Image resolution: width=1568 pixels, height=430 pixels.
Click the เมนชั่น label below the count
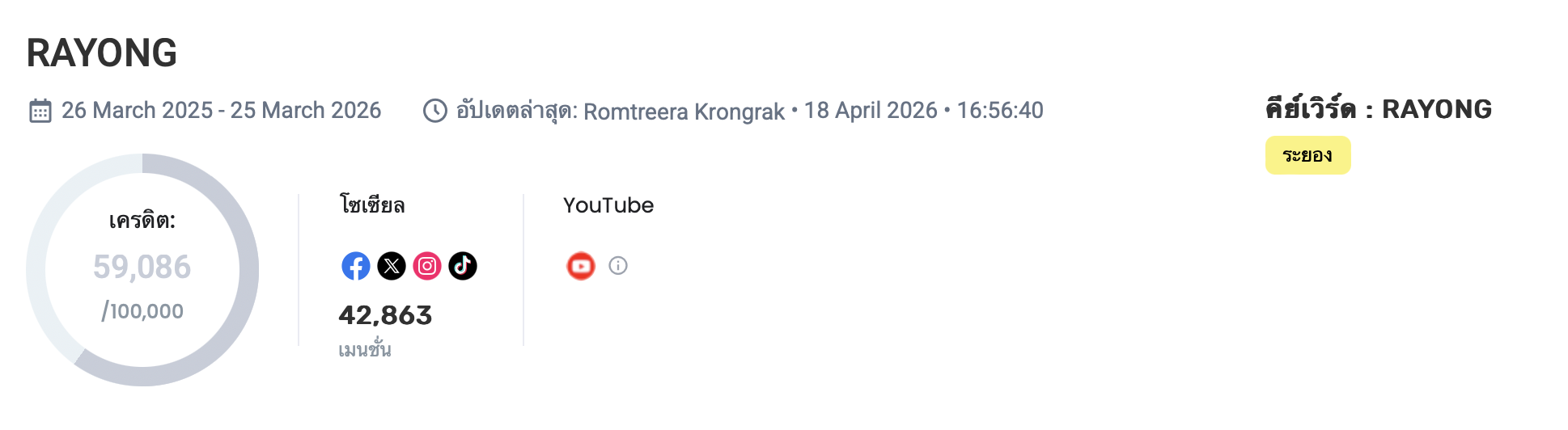point(365,350)
